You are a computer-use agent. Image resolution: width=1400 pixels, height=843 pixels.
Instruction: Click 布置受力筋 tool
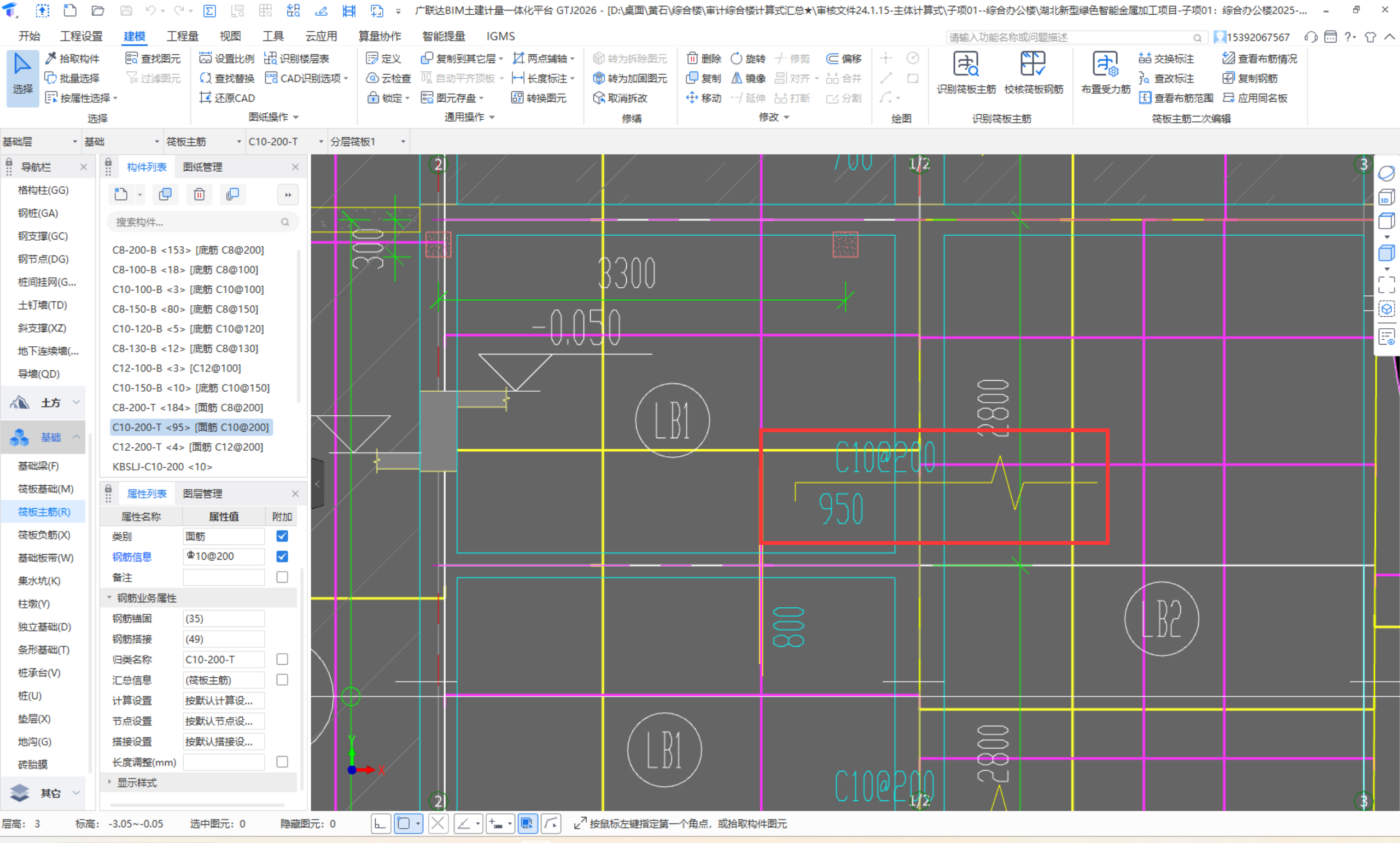click(x=1105, y=73)
